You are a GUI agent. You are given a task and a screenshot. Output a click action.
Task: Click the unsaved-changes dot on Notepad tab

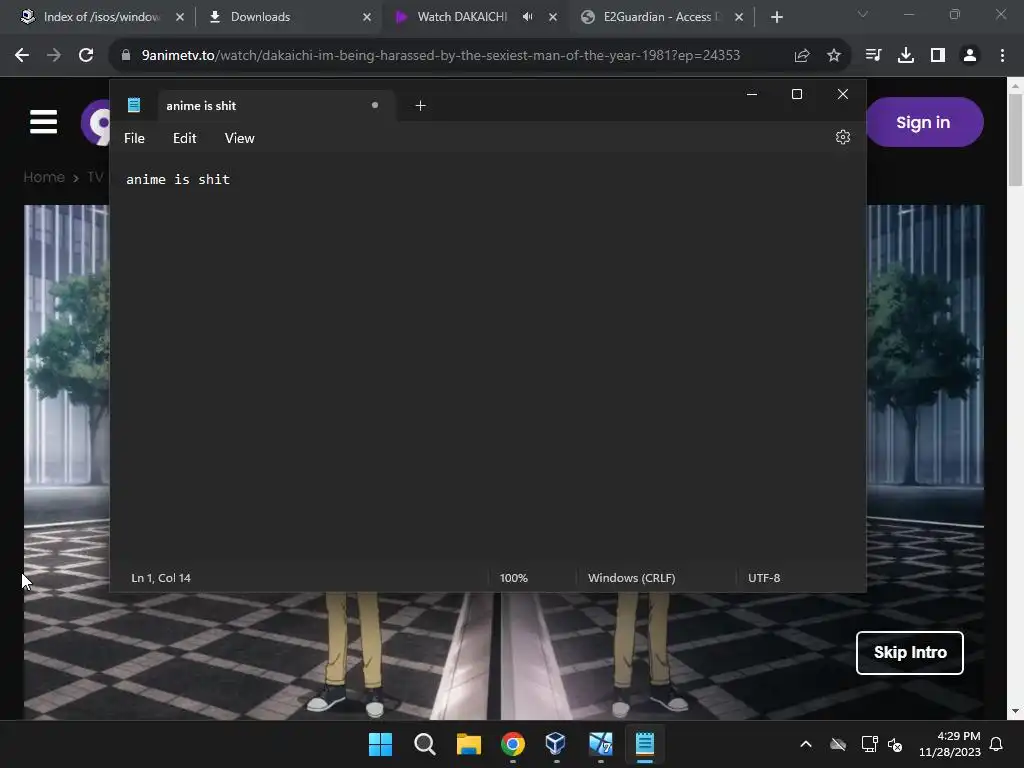(375, 105)
